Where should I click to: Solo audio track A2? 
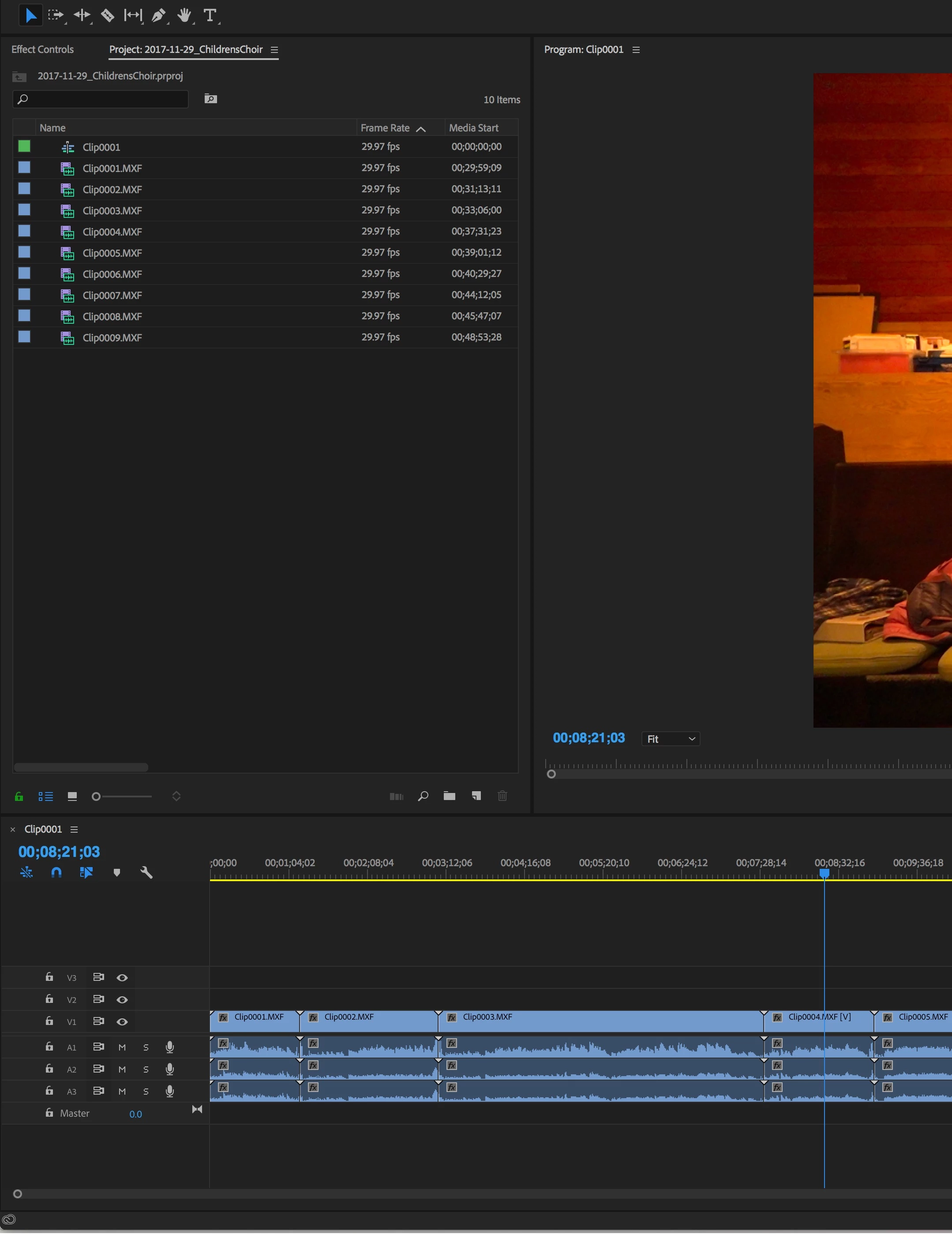click(x=146, y=1069)
